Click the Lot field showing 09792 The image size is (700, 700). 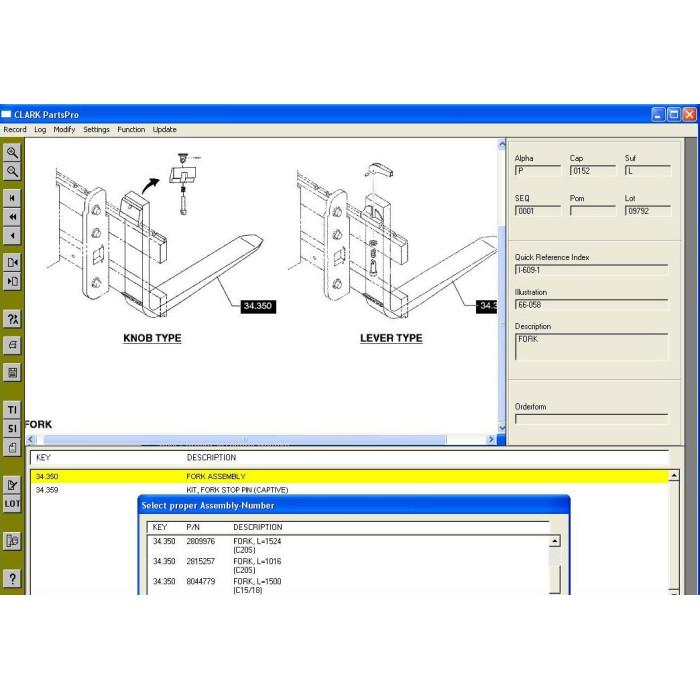(648, 211)
